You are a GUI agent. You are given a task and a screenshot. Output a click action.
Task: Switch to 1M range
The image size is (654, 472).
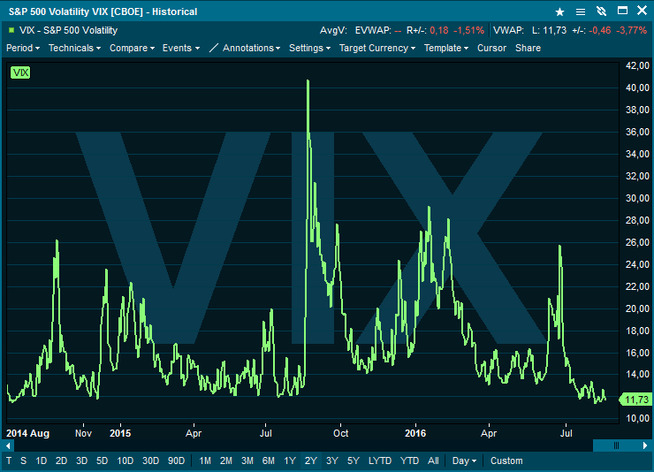pos(205,461)
